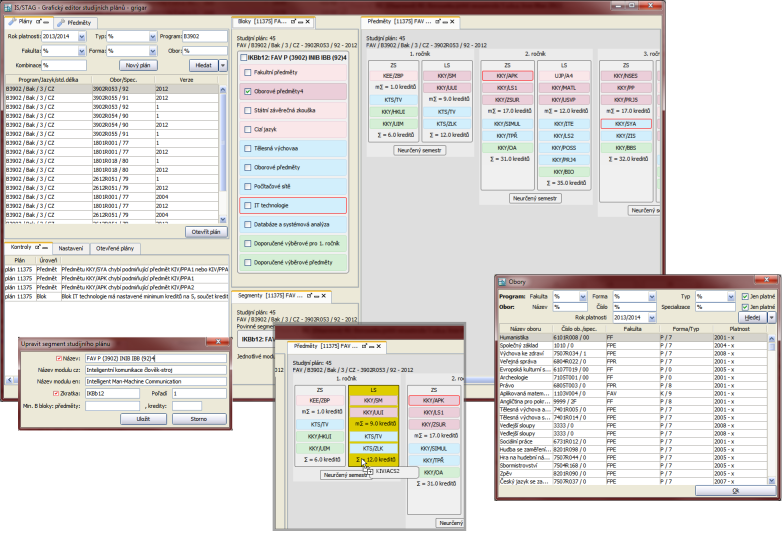Image resolution: width=784 pixels, height=534 pixels.
Task: Click scroll-up arrow of the plans list
Action: click(x=223, y=90)
